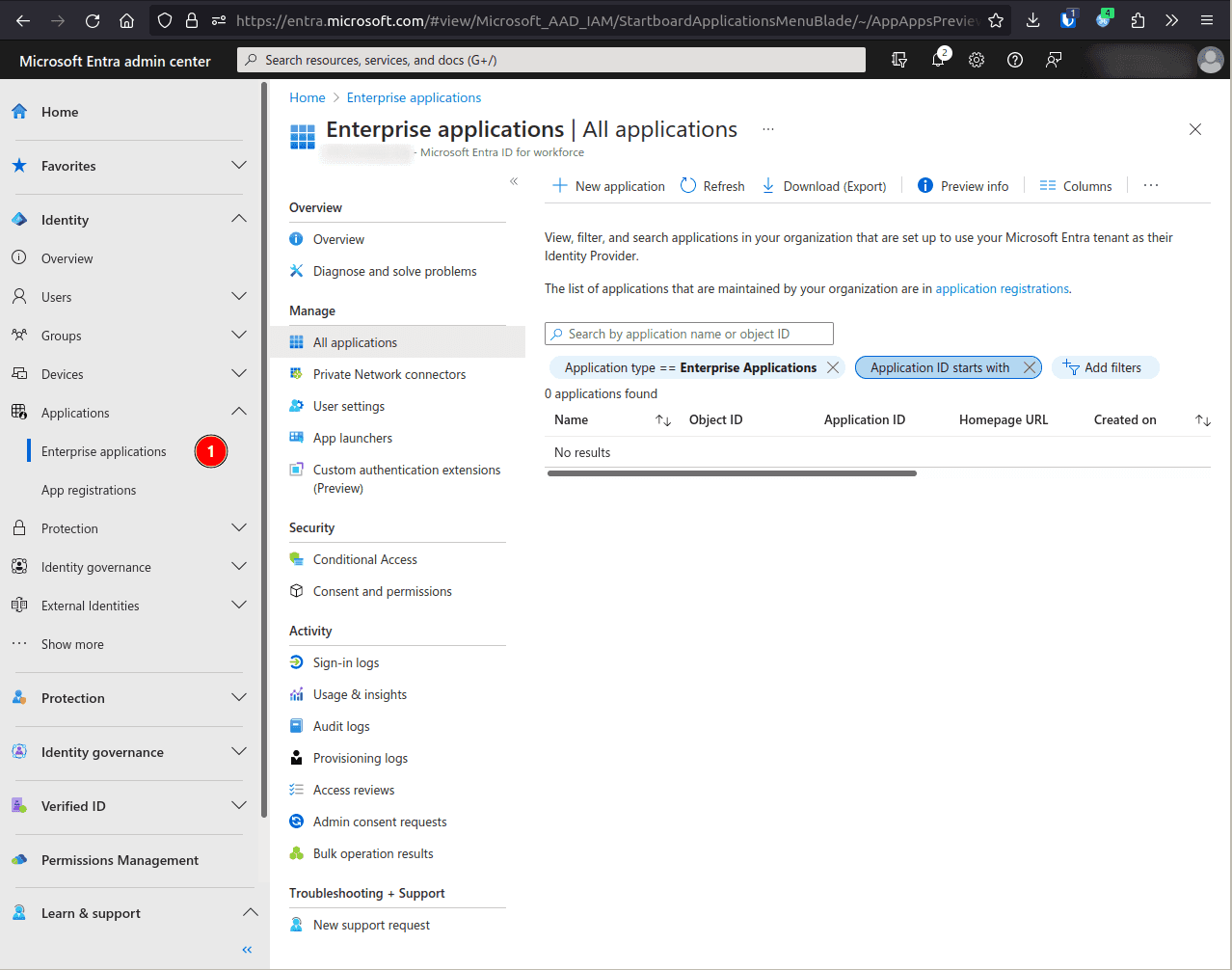Reload the page with browser refresh icon
This screenshot has width=1232, height=970.
(93, 20)
